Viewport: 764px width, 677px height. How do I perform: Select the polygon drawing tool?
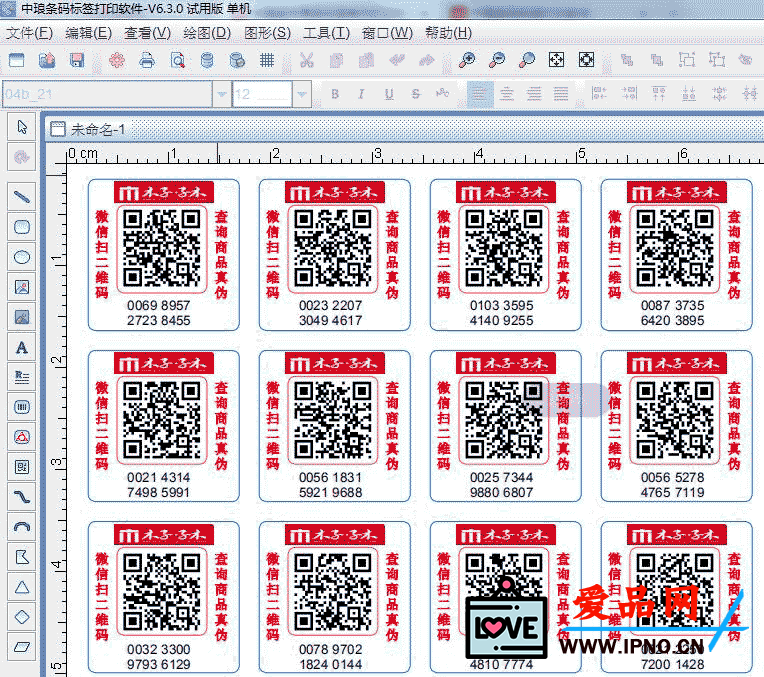tap(22, 557)
